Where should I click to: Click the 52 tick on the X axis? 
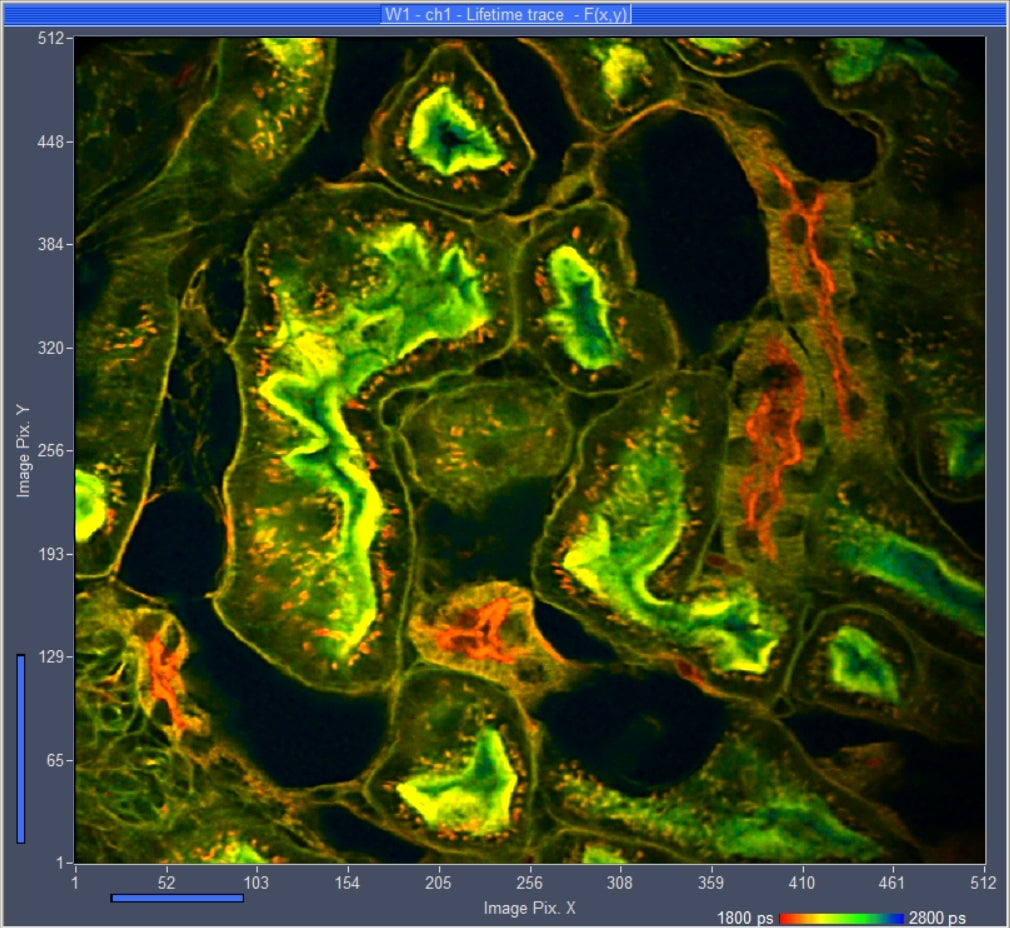coord(166,883)
